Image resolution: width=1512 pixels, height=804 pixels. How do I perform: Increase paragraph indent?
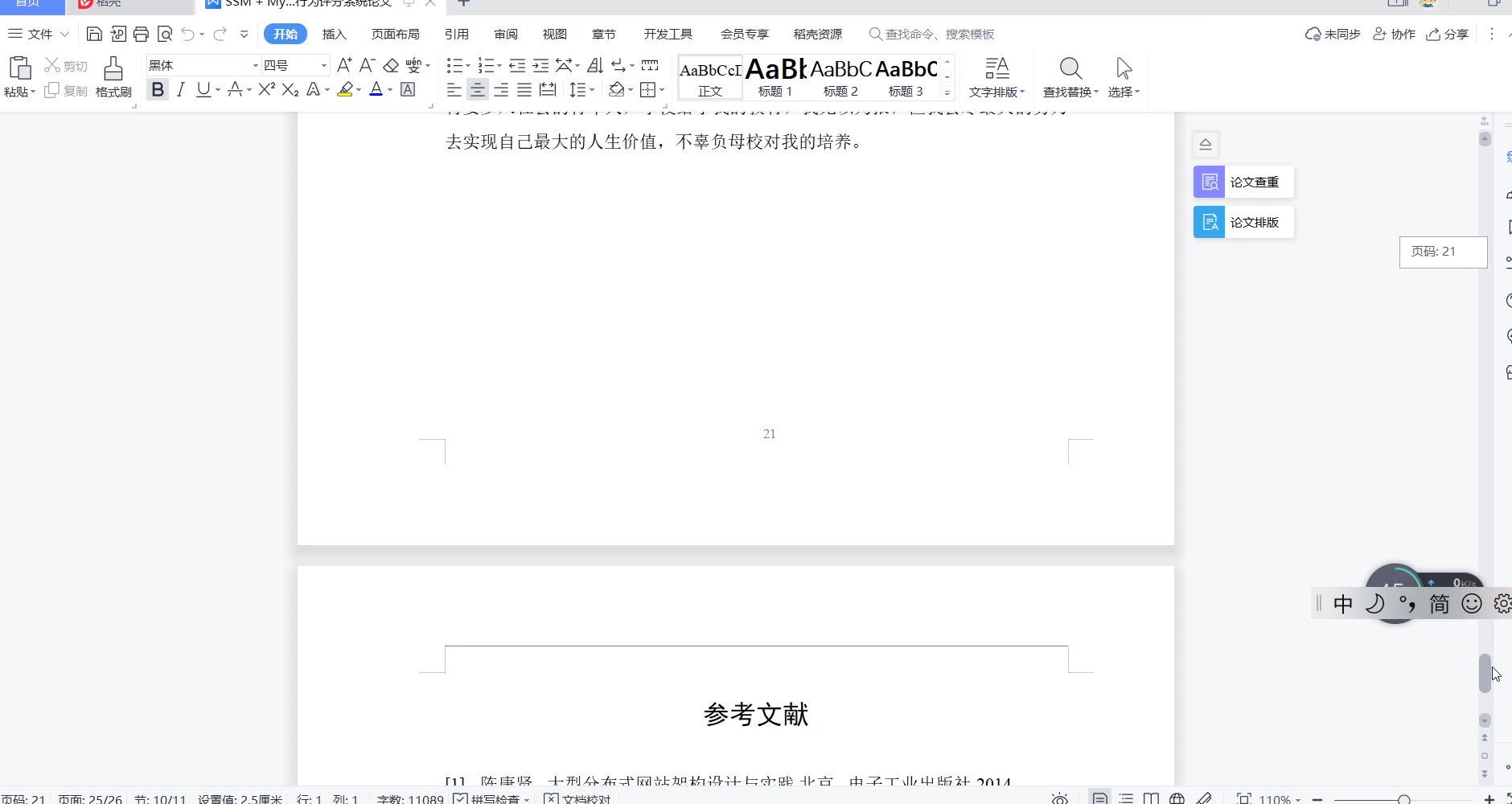(x=540, y=65)
